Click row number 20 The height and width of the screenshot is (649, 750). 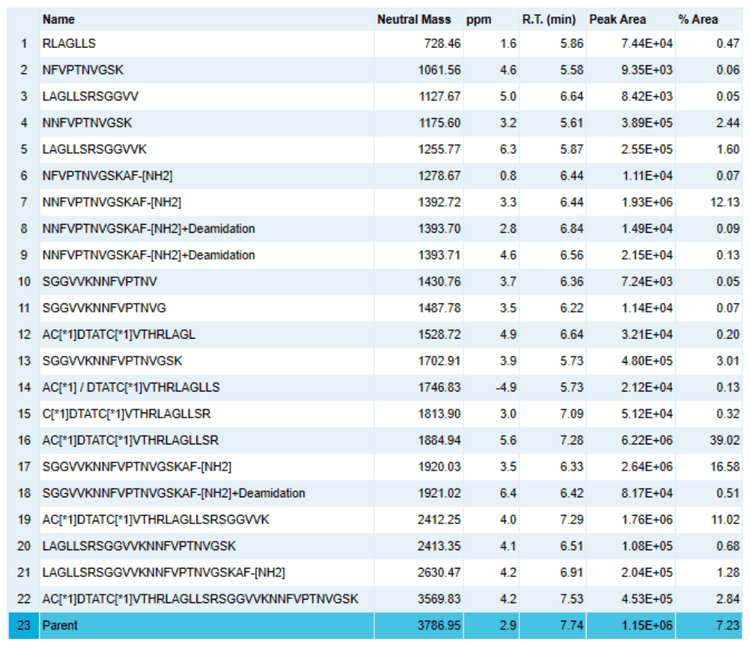23,546
